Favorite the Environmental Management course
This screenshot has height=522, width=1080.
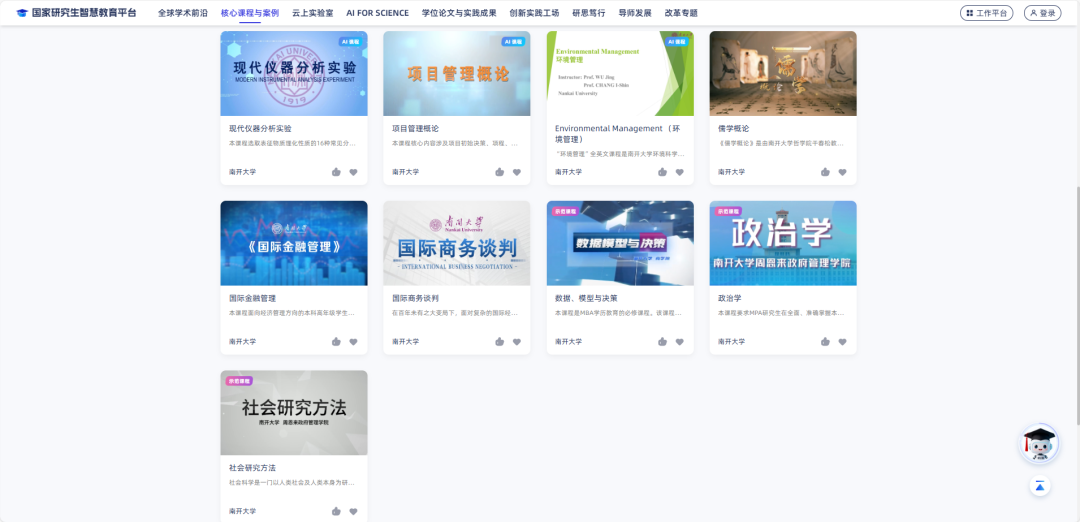click(x=679, y=172)
